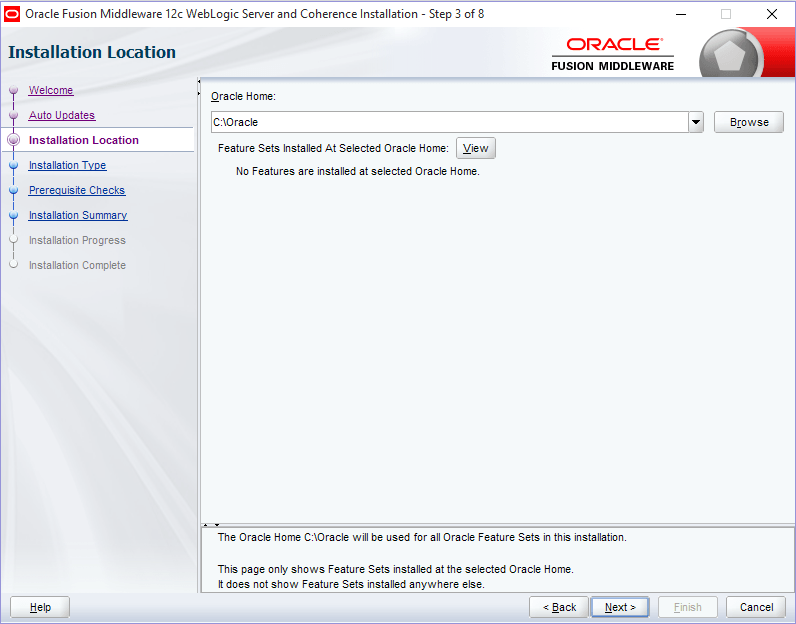796x624 pixels.
Task: Cancel the installation wizard
Action: coord(756,607)
